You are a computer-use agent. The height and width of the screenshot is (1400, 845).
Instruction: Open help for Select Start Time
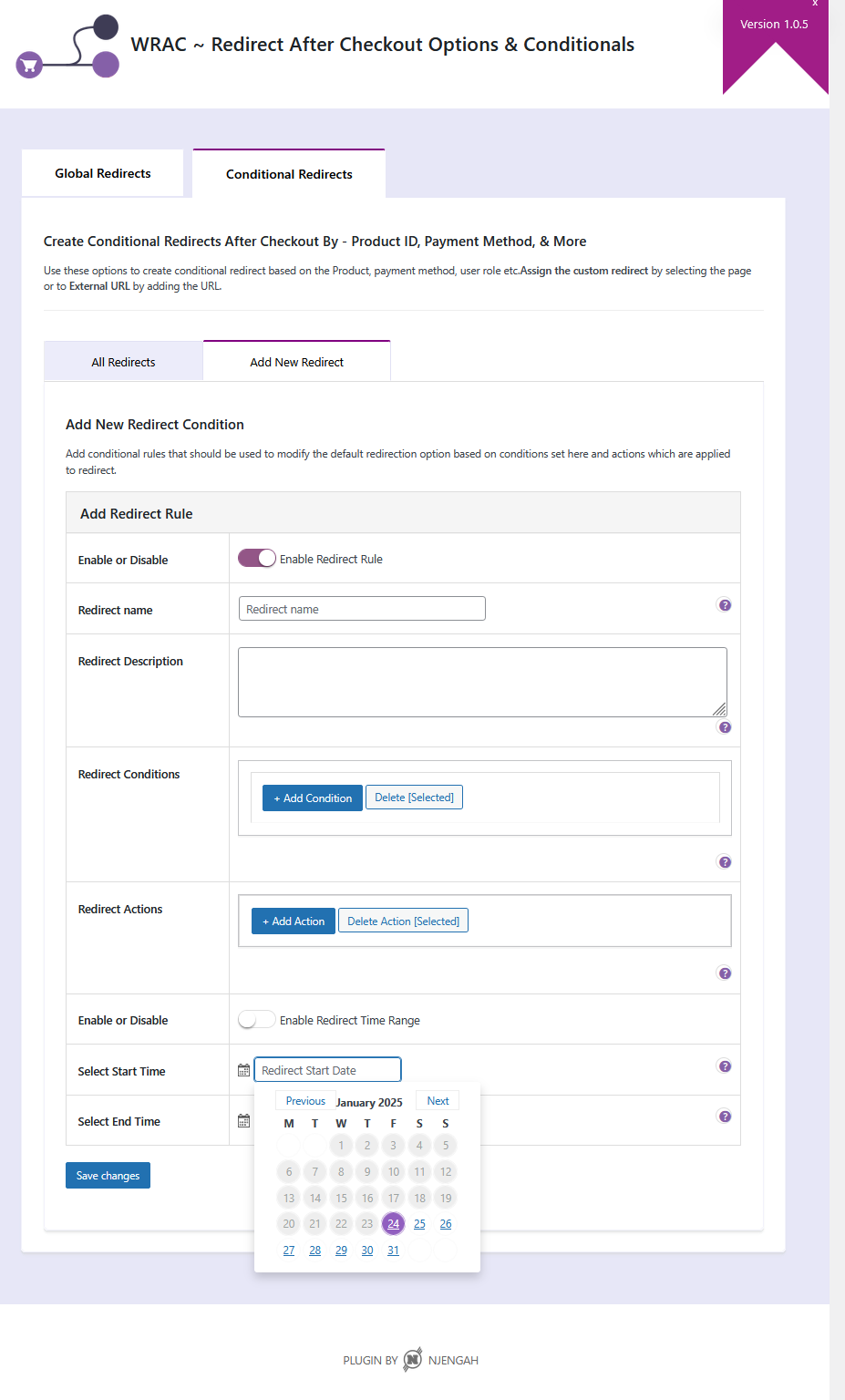tap(724, 1065)
